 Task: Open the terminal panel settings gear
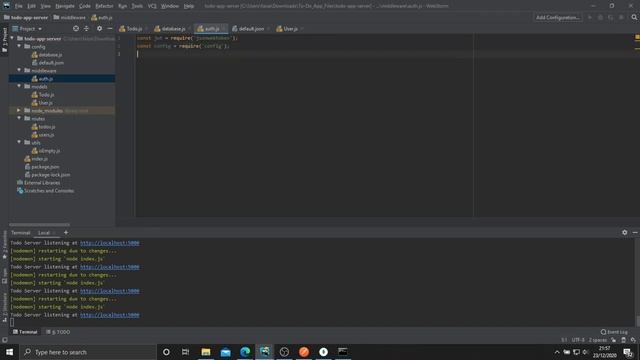(624, 232)
